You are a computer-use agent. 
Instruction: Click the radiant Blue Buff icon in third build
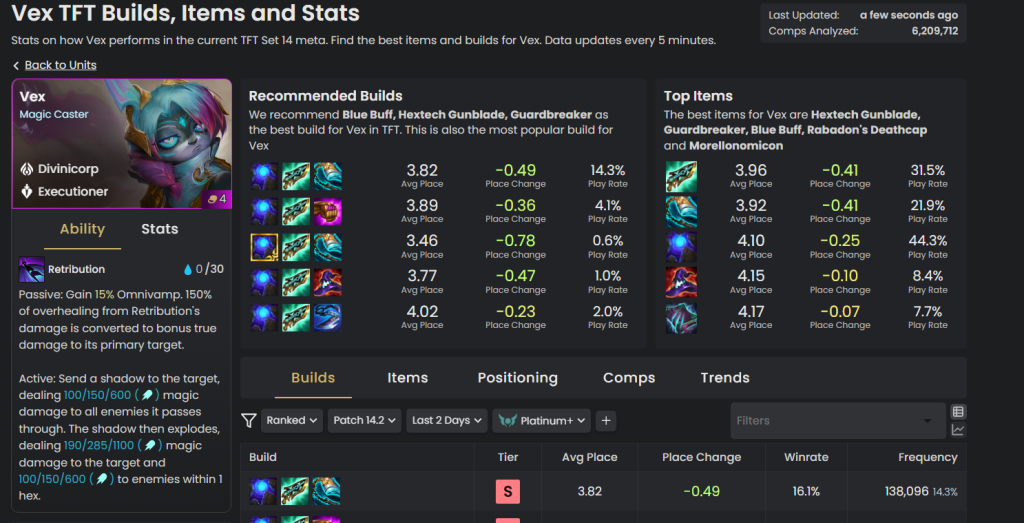point(264,247)
